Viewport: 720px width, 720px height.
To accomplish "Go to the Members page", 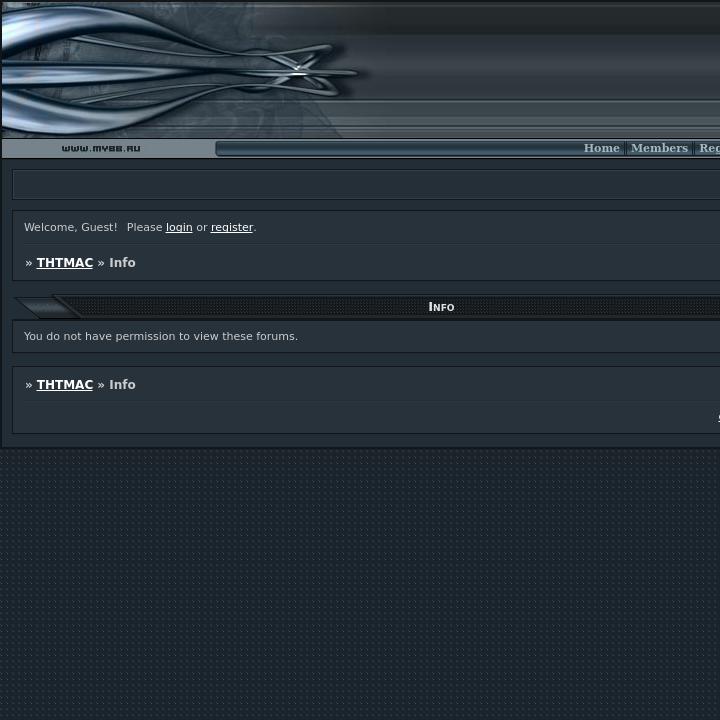I will (x=659, y=148).
